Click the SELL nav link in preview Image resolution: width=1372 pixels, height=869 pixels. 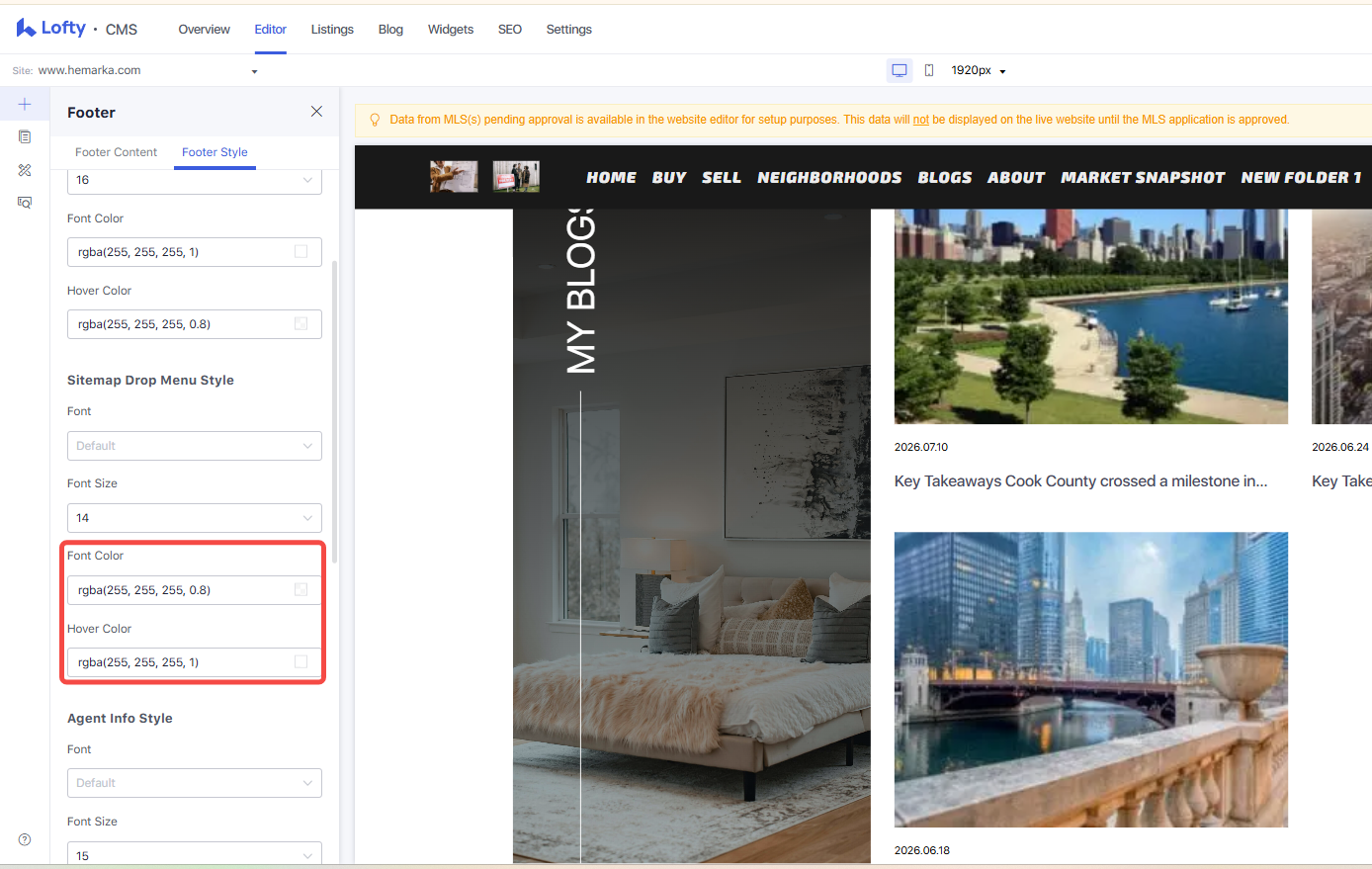pyautogui.click(x=722, y=178)
